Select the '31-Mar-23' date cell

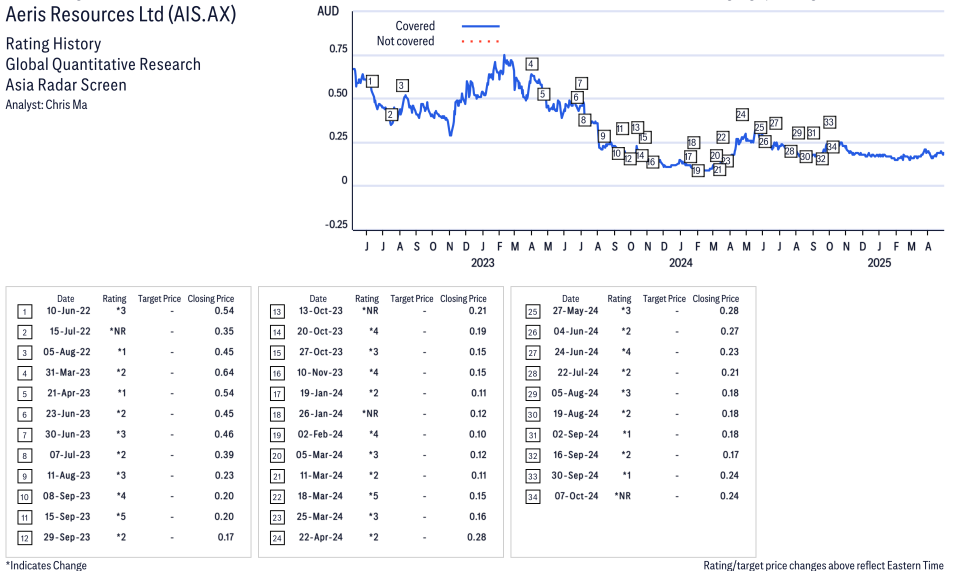click(x=68, y=373)
